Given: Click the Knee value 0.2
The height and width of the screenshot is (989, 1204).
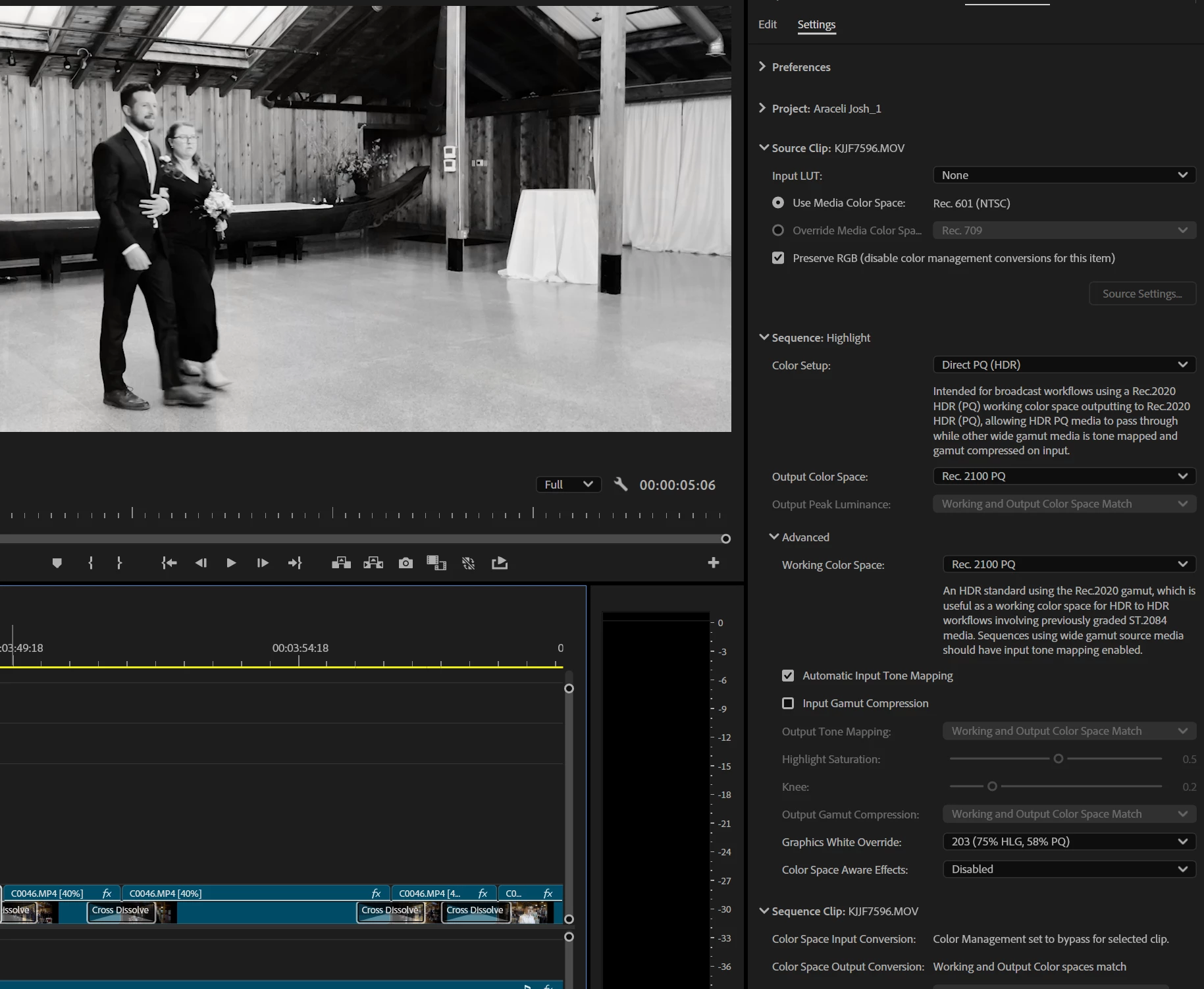Looking at the screenshot, I should tap(1189, 787).
